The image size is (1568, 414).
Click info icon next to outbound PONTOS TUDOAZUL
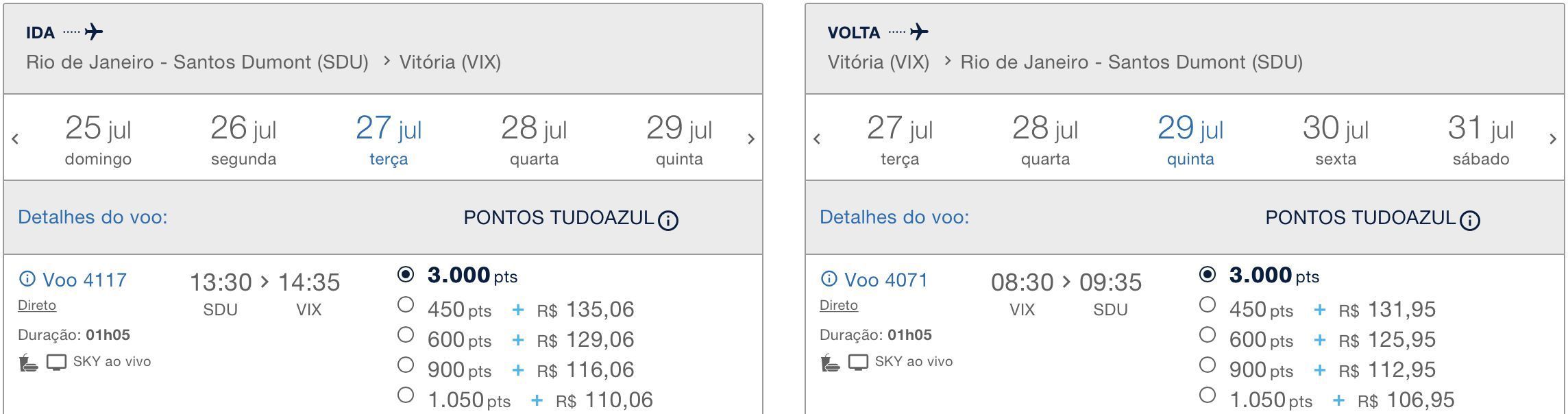[x=668, y=220]
